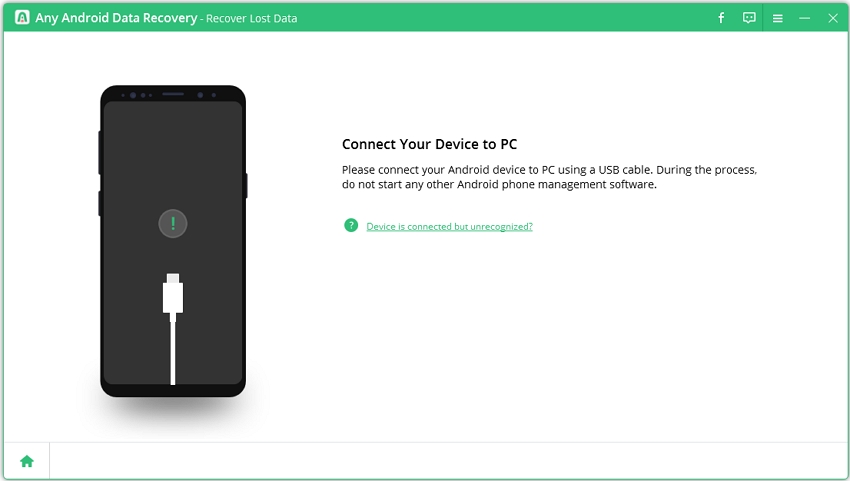Open the feedback chat icon
Image resolution: width=850 pixels, height=481 pixels.
[749, 18]
